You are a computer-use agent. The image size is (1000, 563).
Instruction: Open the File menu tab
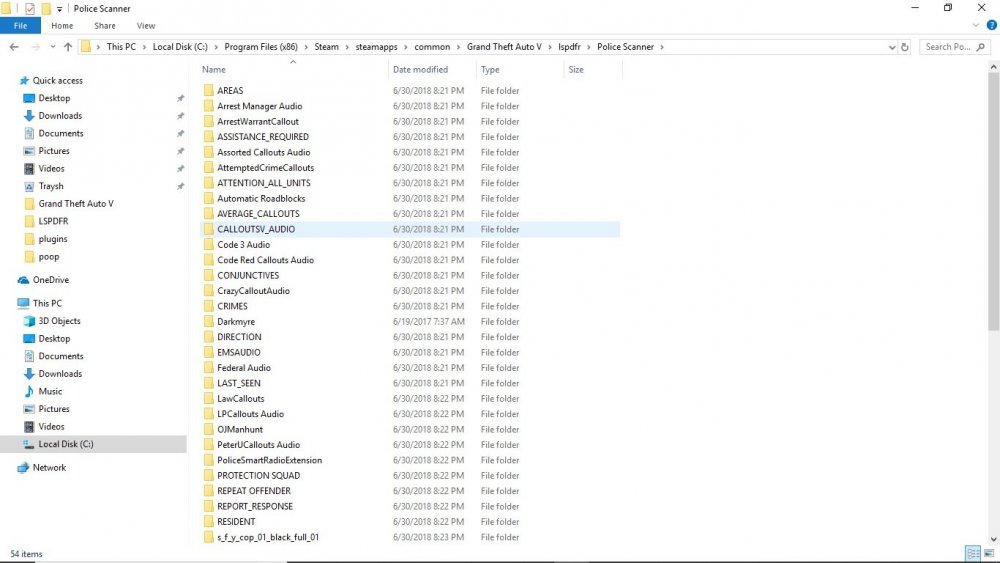pyautogui.click(x=20, y=26)
